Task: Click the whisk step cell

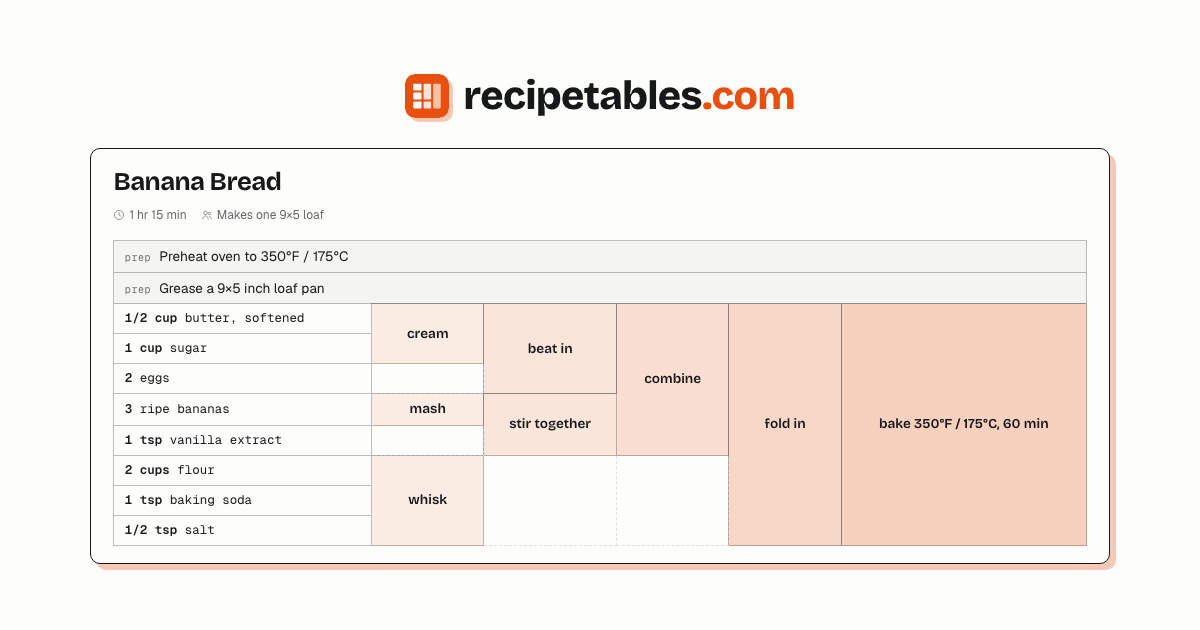Action: [x=428, y=501]
